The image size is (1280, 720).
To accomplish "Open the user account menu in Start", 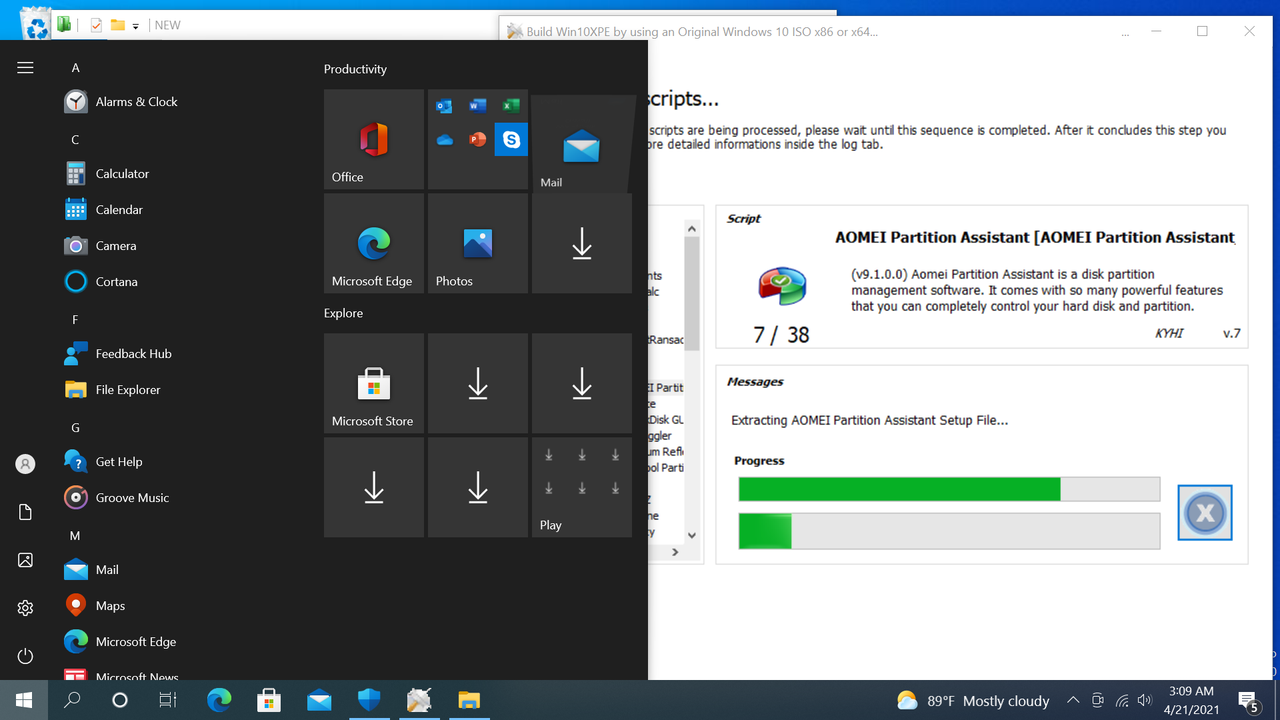I will point(25,464).
